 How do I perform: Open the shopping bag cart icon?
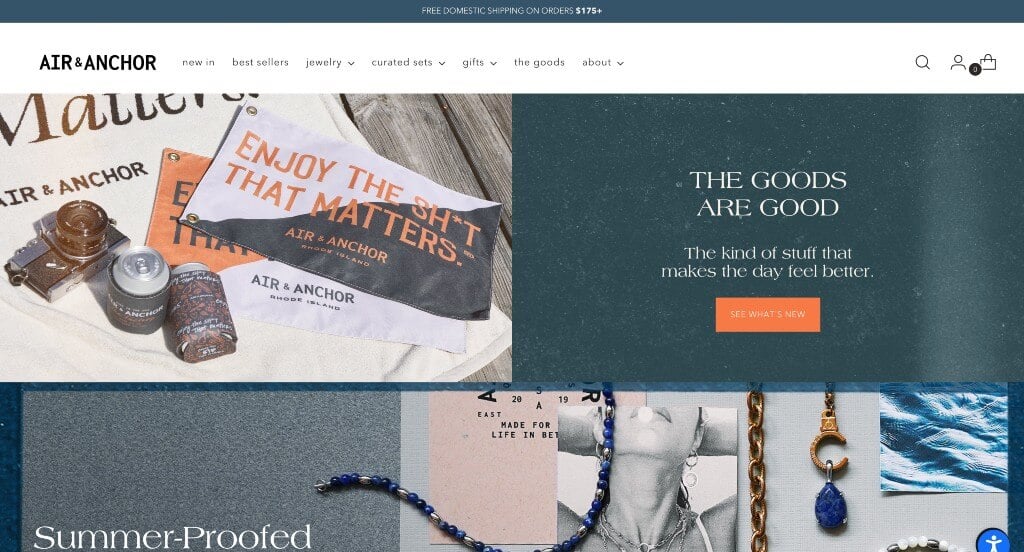(x=988, y=62)
